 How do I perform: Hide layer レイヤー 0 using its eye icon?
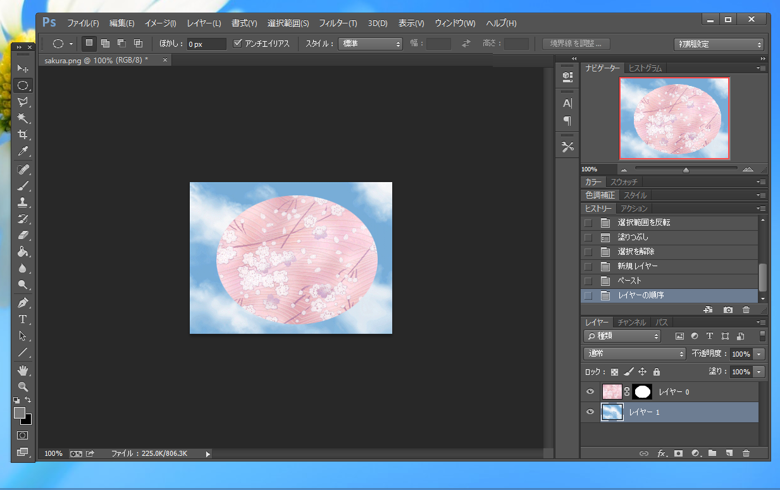(590, 392)
